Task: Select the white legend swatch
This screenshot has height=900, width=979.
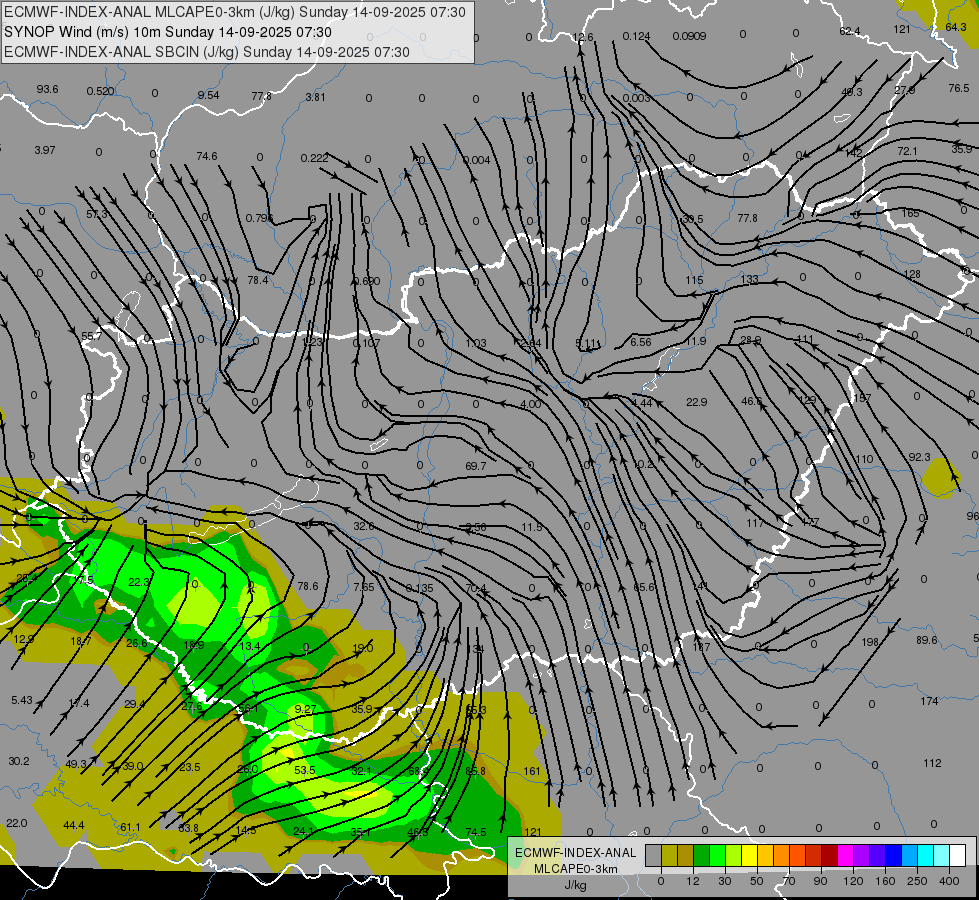Action: coord(958,855)
